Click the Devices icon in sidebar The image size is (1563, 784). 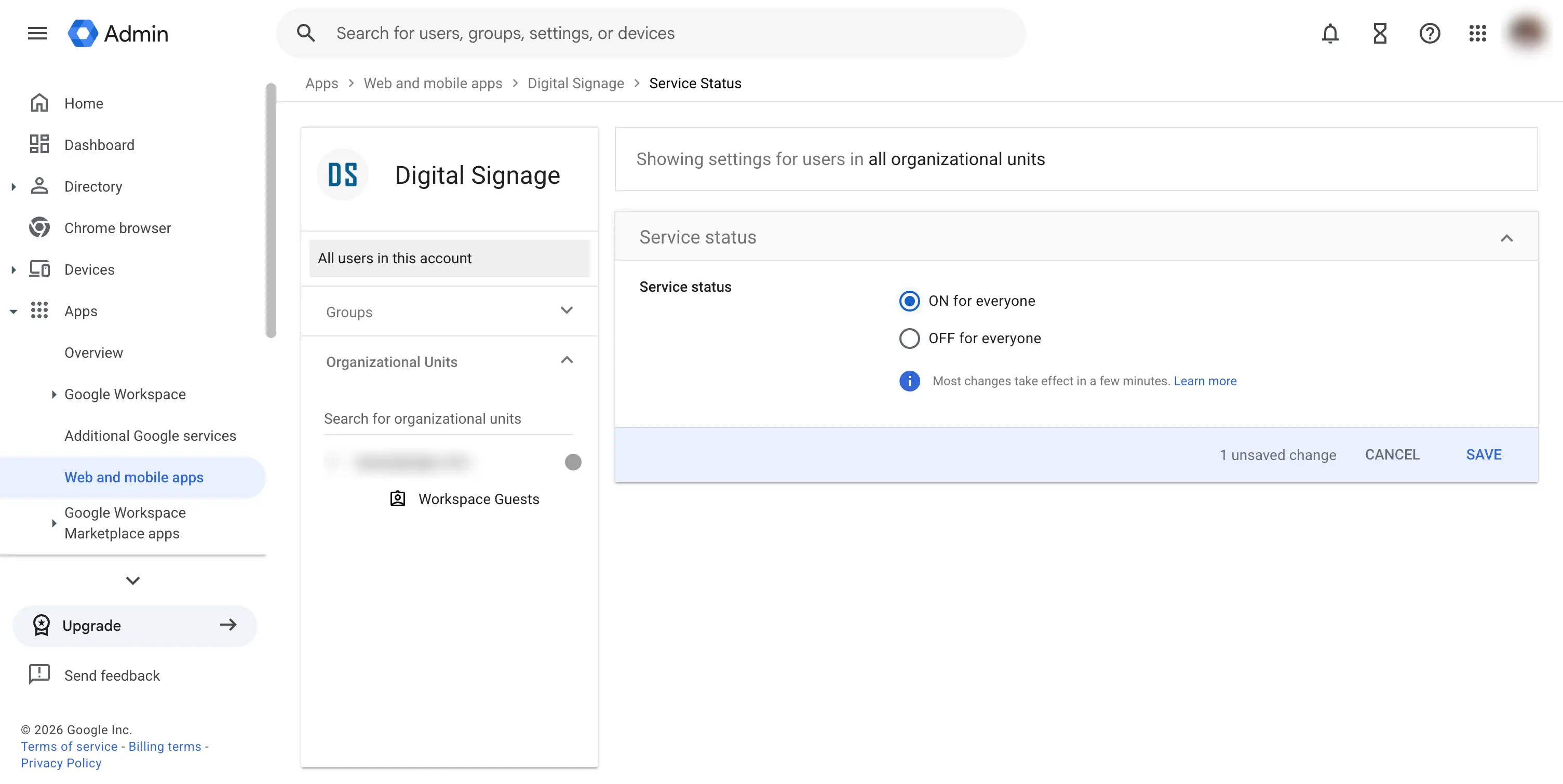[x=39, y=269]
